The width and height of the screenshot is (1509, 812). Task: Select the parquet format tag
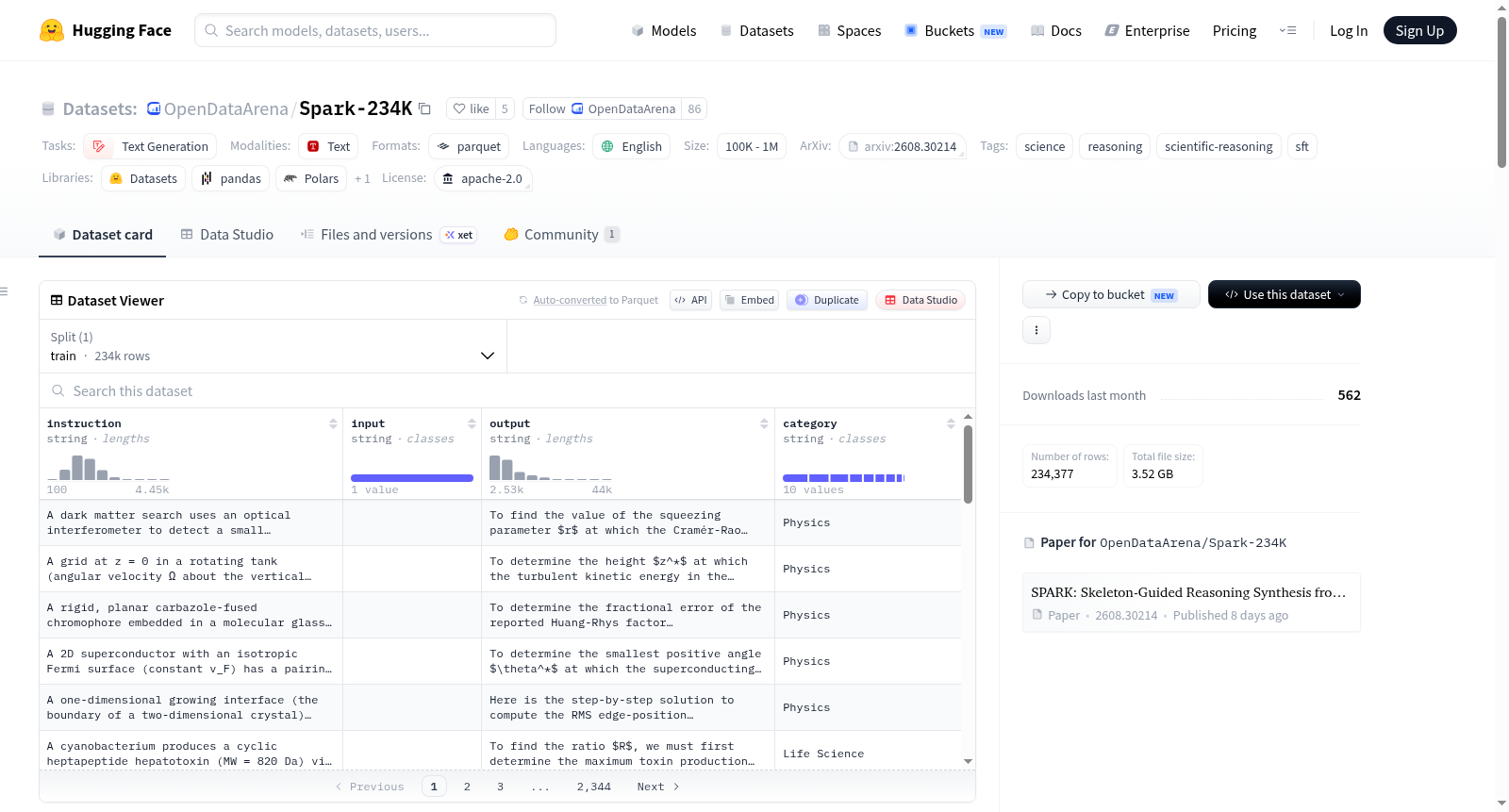469,146
